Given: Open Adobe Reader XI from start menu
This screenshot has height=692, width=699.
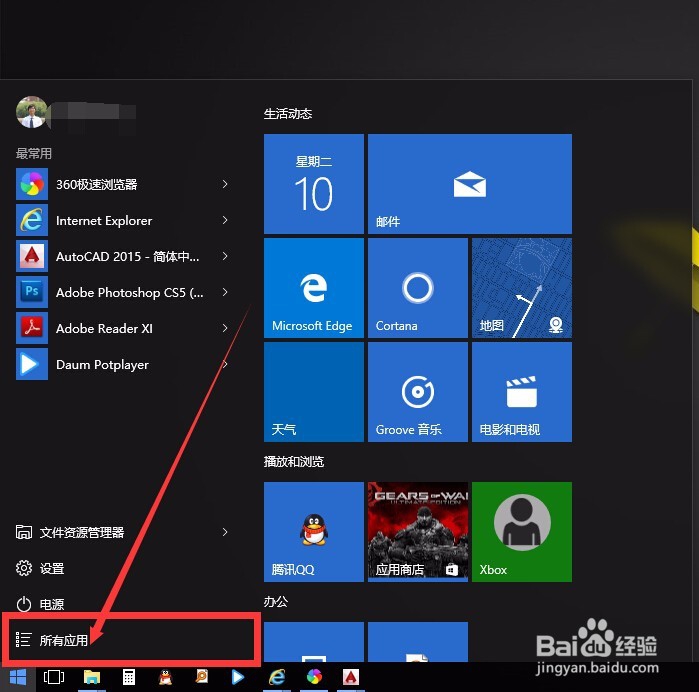Looking at the screenshot, I should click(x=121, y=328).
